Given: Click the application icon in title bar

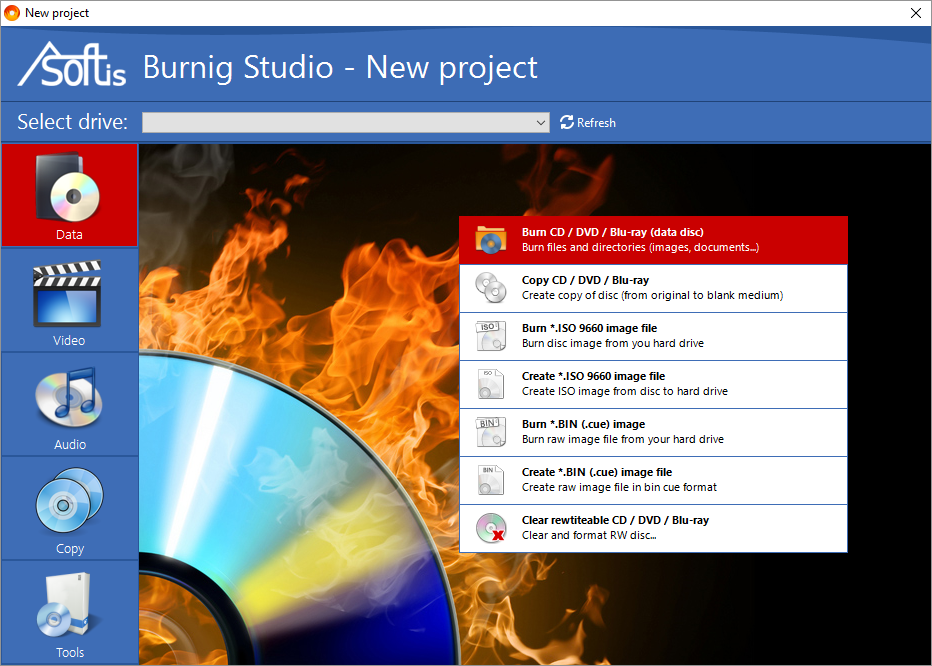Looking at the screenshot, I should pyautogui.click(x=13, y=13).
